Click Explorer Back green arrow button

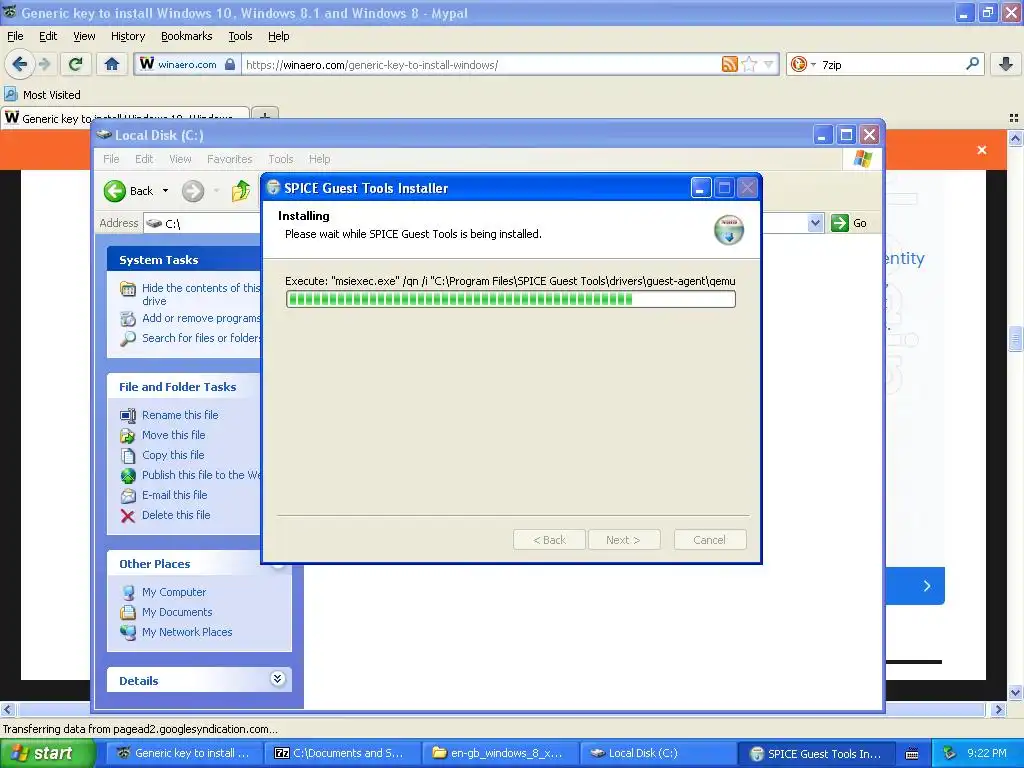pos(115,191)
